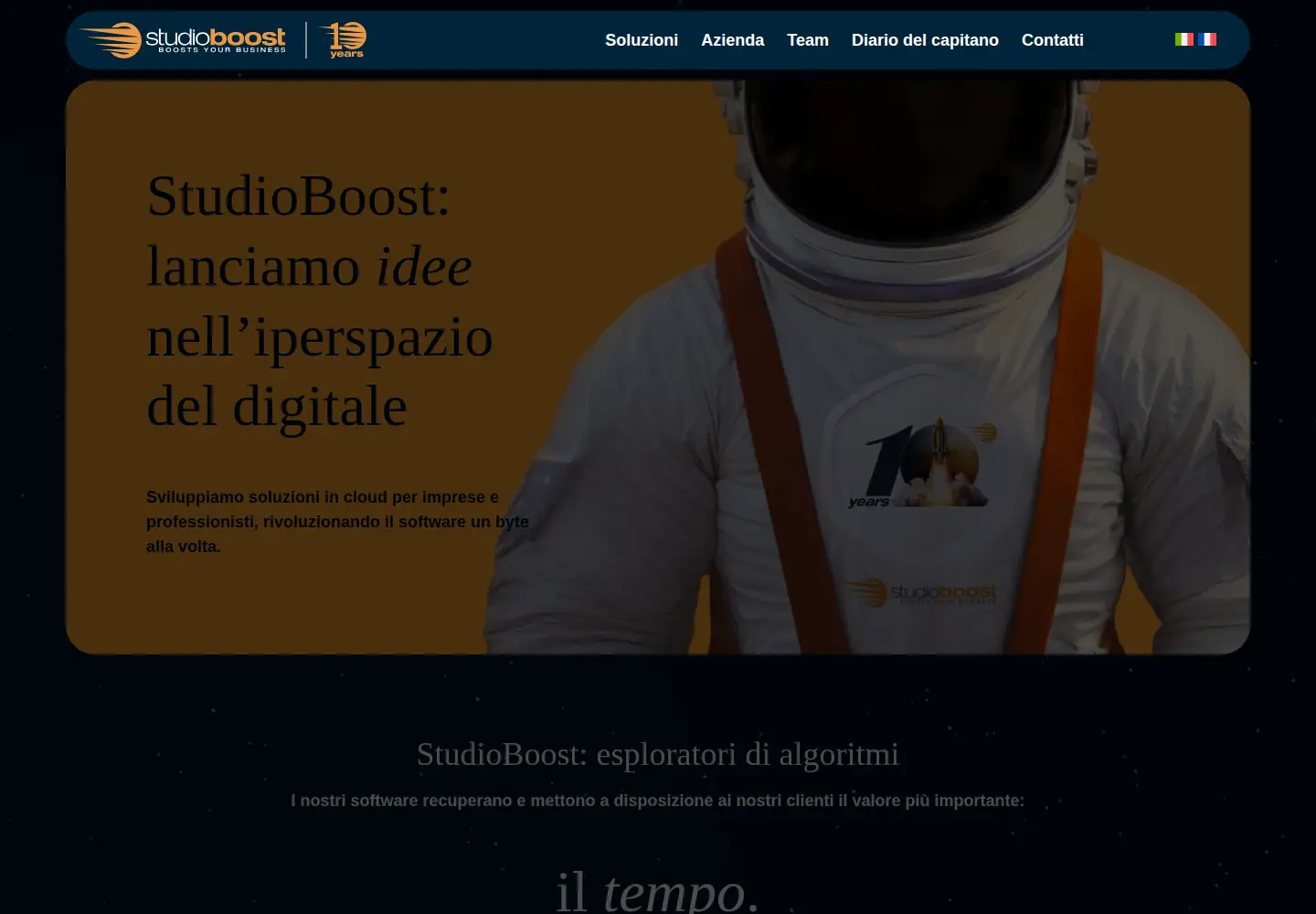
Task: Click the large text 'il tempo.'
Action: (658, 890)
